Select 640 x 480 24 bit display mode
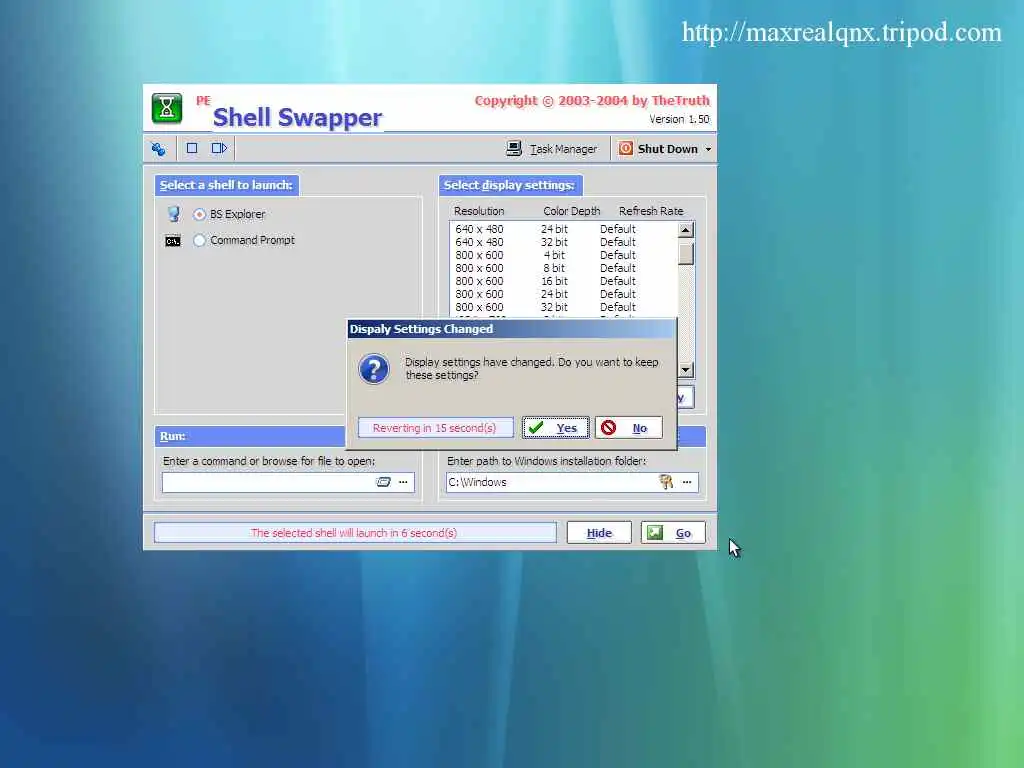Screen dimensions: 1024x768 (x=564, y=229)
